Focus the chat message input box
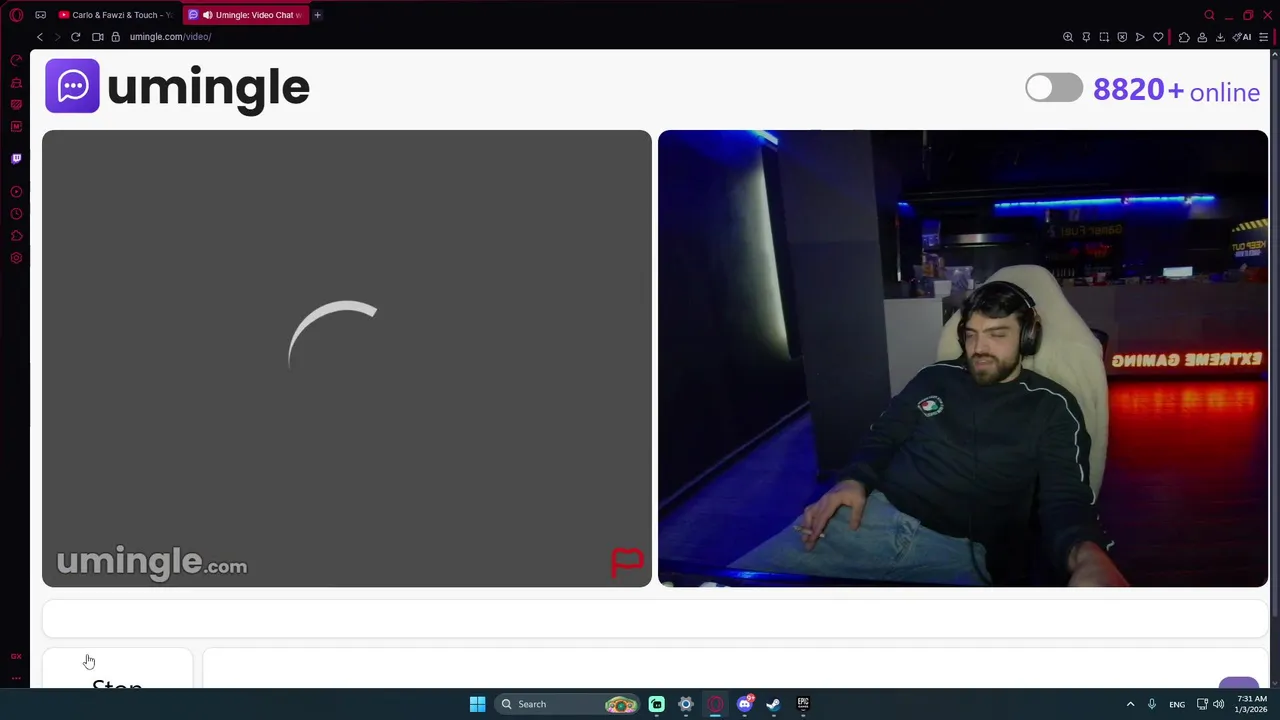Image resolution: width=1280 pixels, height=720 pixels. pyautogui.click(x=735, y=668)
